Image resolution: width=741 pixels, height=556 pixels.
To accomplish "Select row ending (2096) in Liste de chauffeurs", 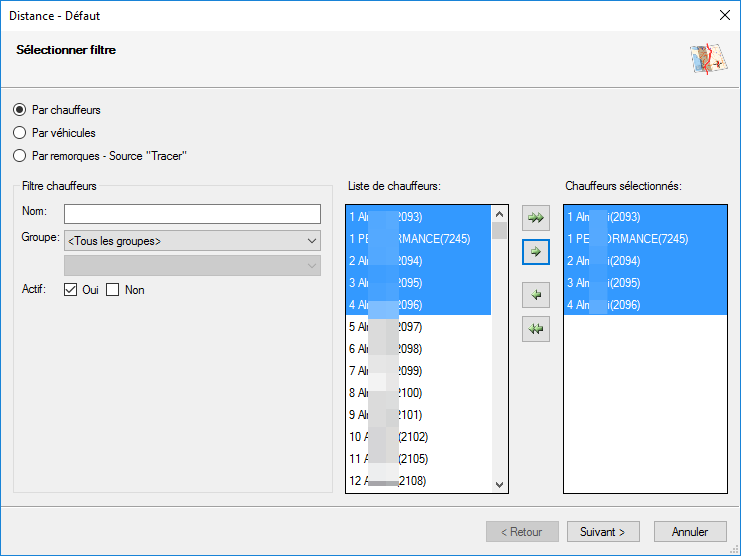I will click(x=419, y=305).
